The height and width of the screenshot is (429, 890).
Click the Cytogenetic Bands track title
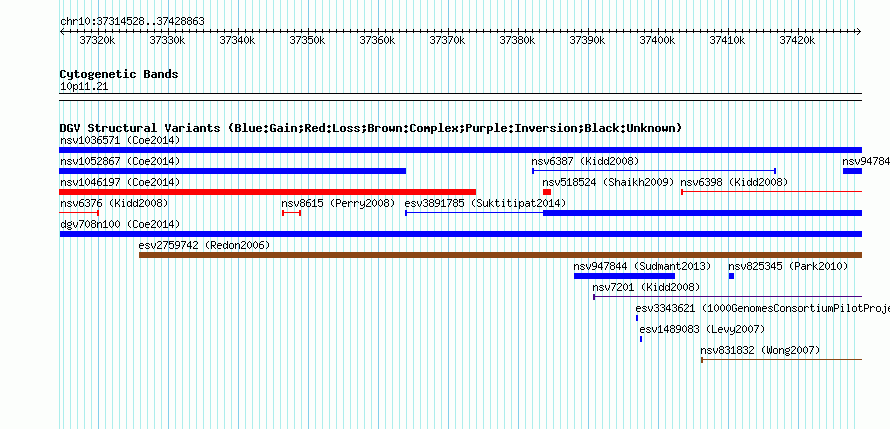point(119,74)
